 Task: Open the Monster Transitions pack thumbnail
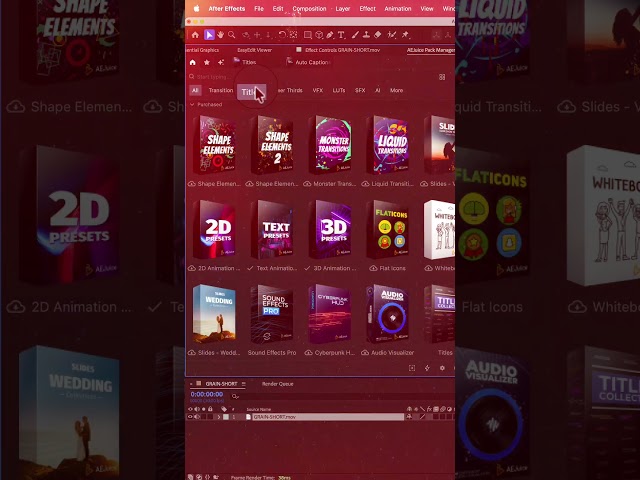click(x=331, y=145)
